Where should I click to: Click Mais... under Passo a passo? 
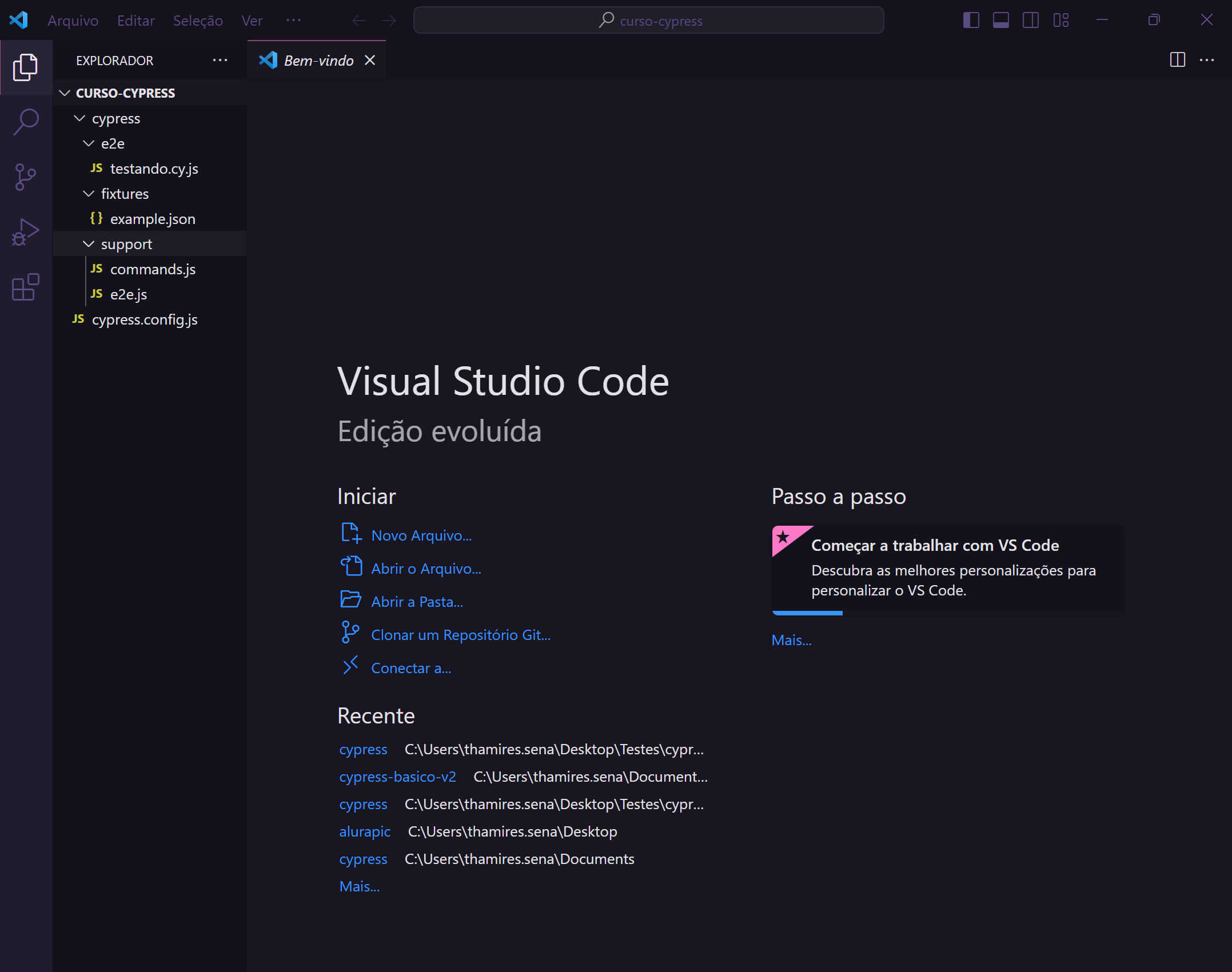[792, 640]
